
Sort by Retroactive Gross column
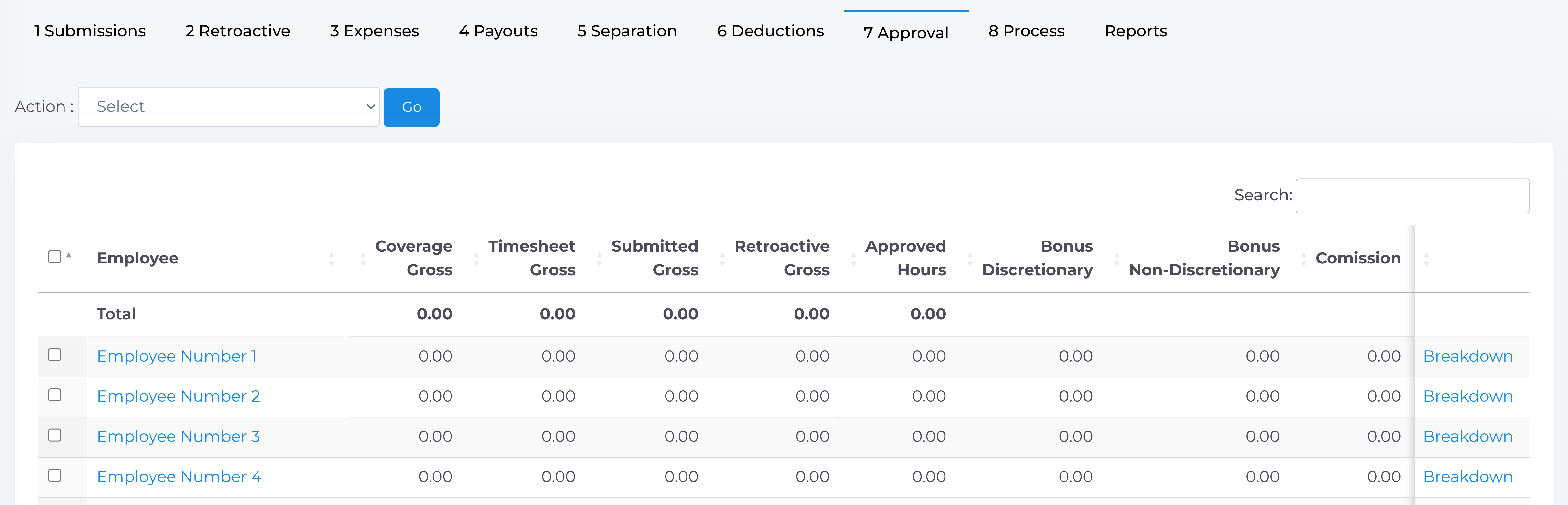pos(782,258)
